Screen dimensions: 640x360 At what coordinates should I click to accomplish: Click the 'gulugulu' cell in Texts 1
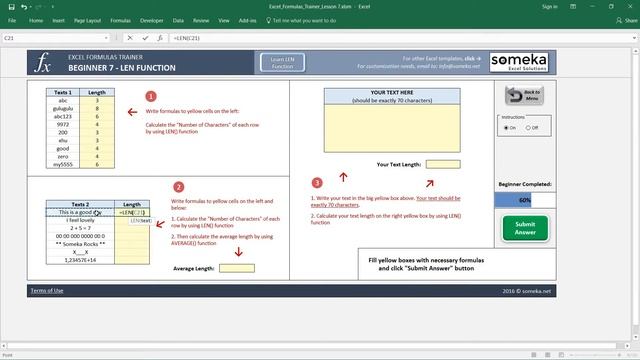pyautogui.click(x=63, y=109)
